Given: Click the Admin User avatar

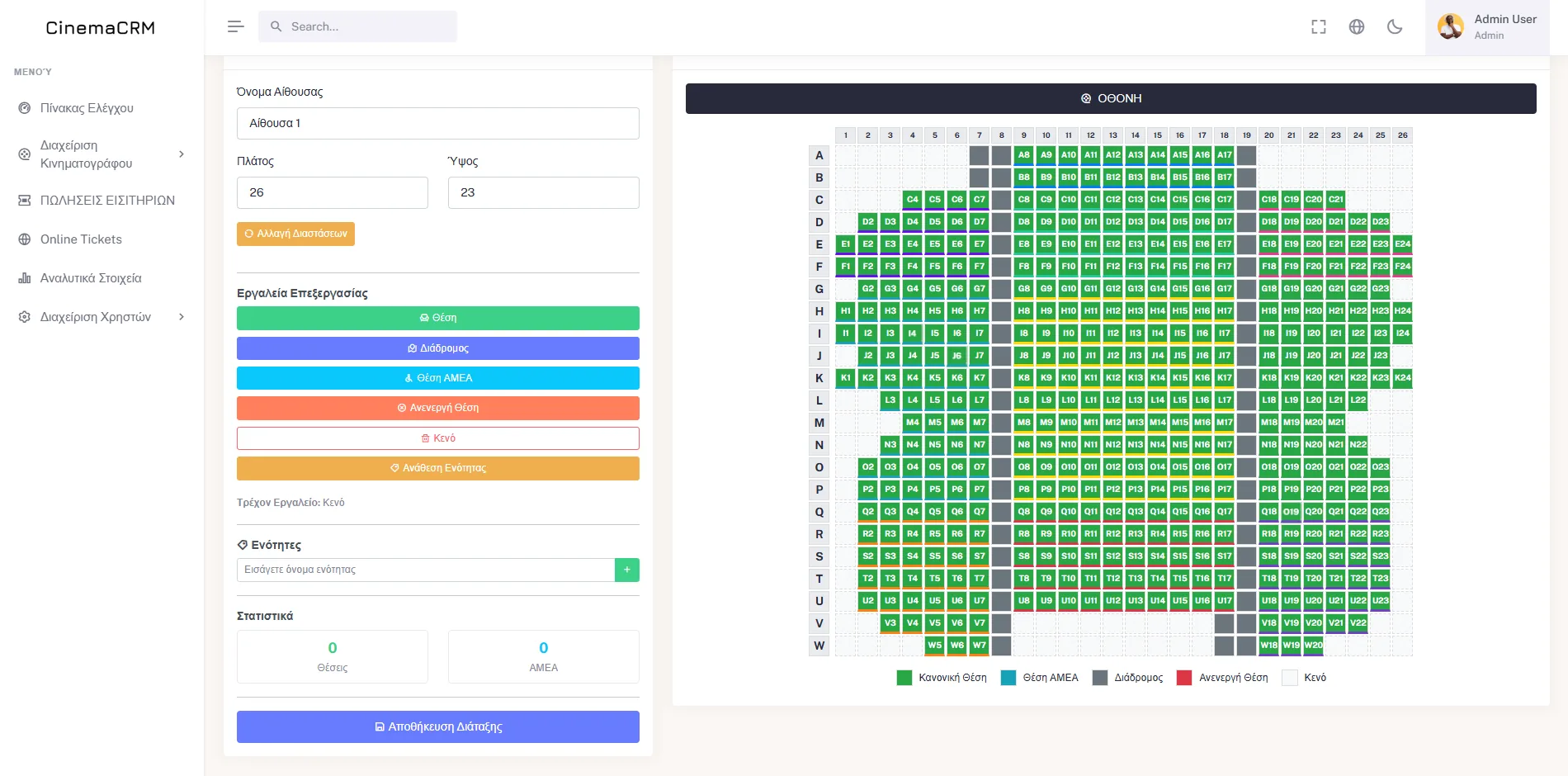Looking at the screenshot, I should tap(1451, 26).
